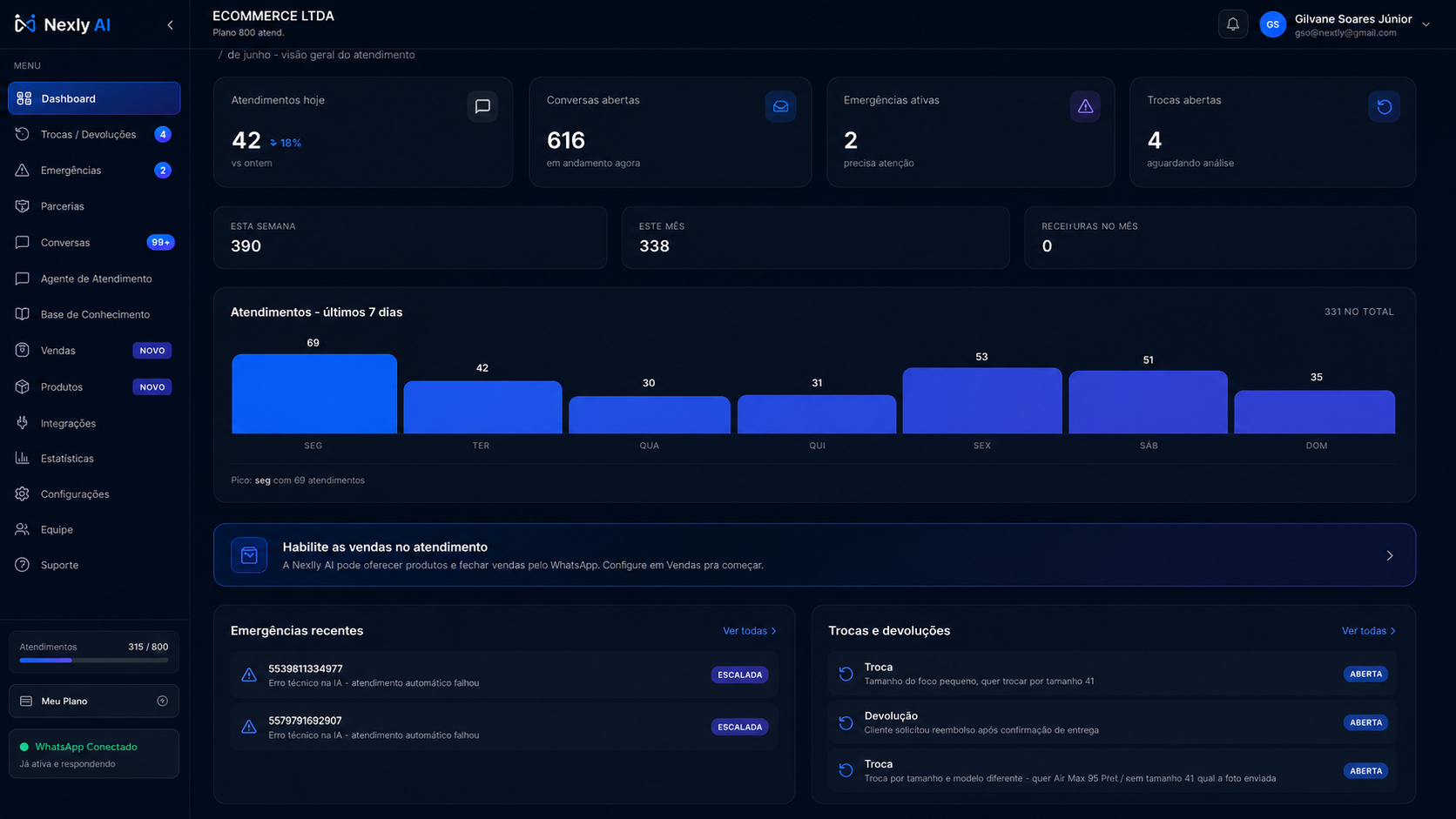Click the 99+ badge next to Conversas
Image resolution: width=1456 pixels, height=819 pixels.
pos(160,243)
